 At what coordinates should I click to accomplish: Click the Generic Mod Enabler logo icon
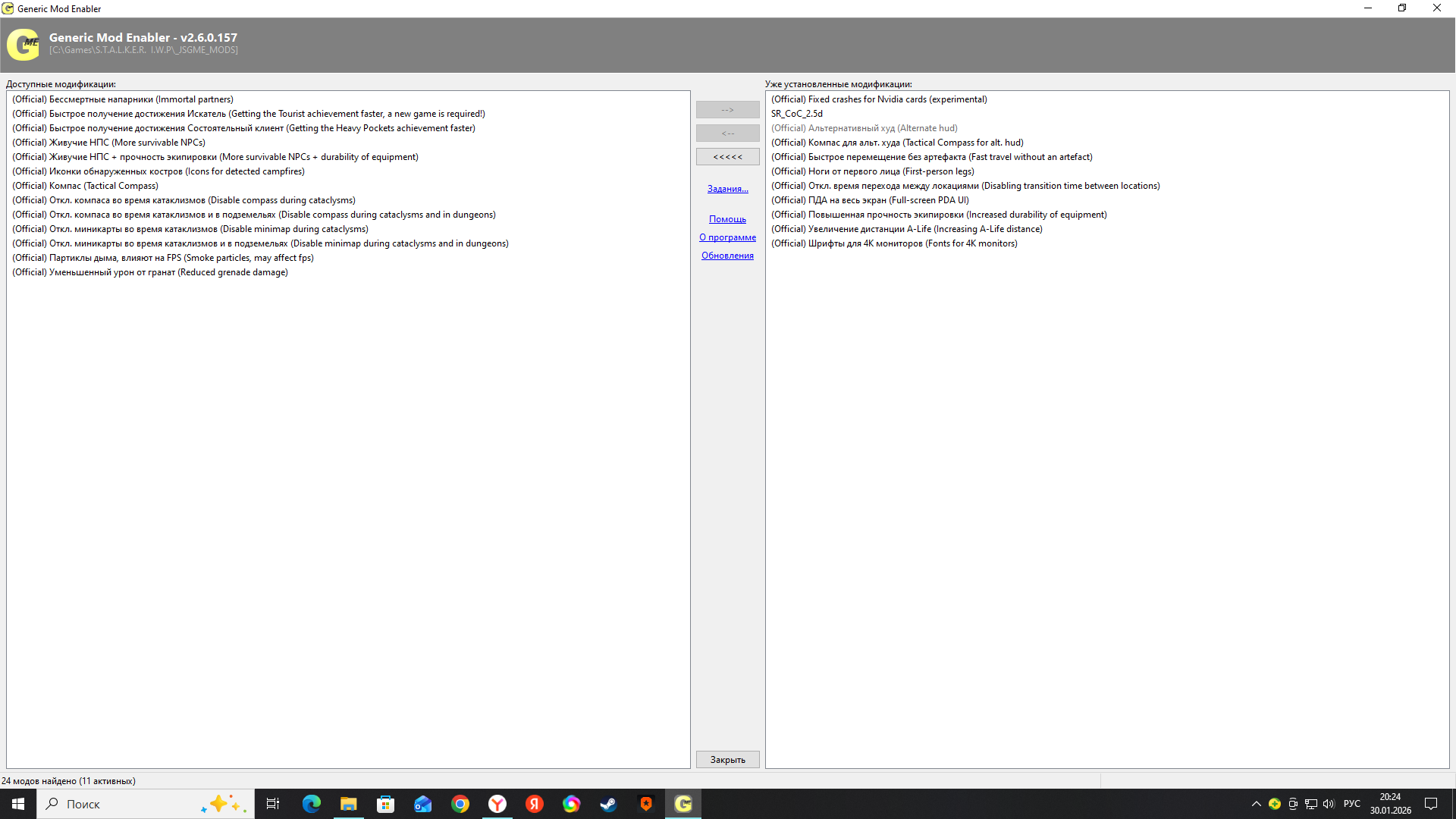pos(23,45)
